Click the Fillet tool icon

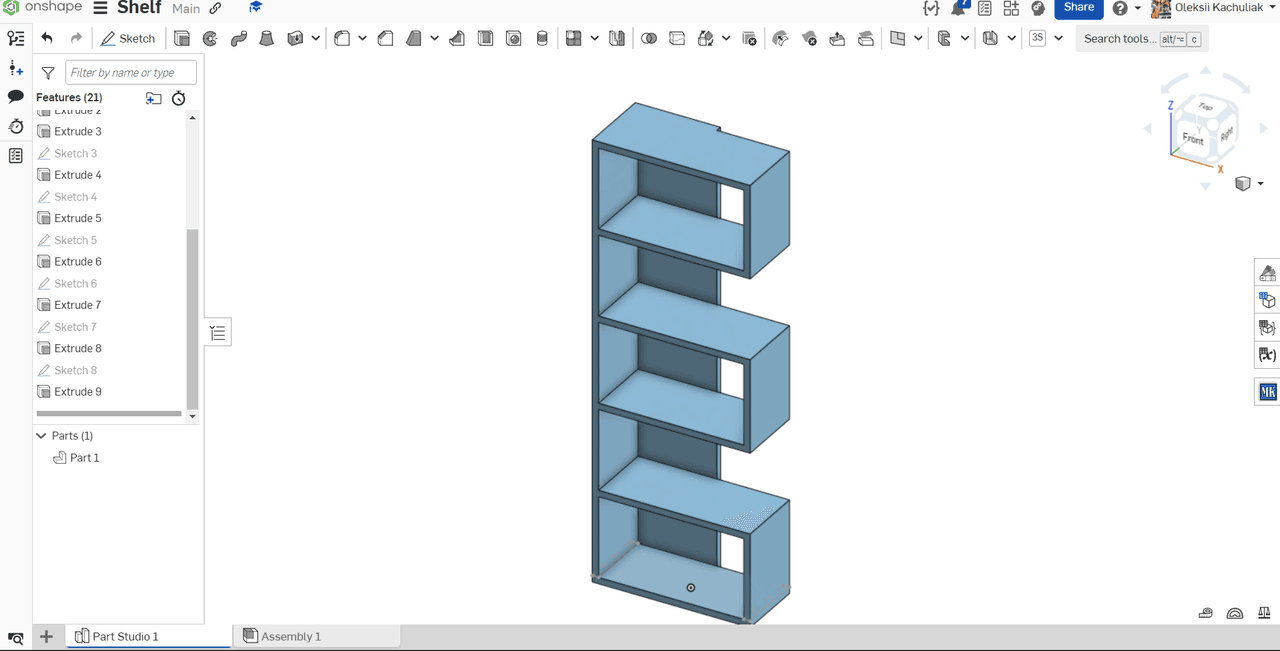[x=342, y=39]
